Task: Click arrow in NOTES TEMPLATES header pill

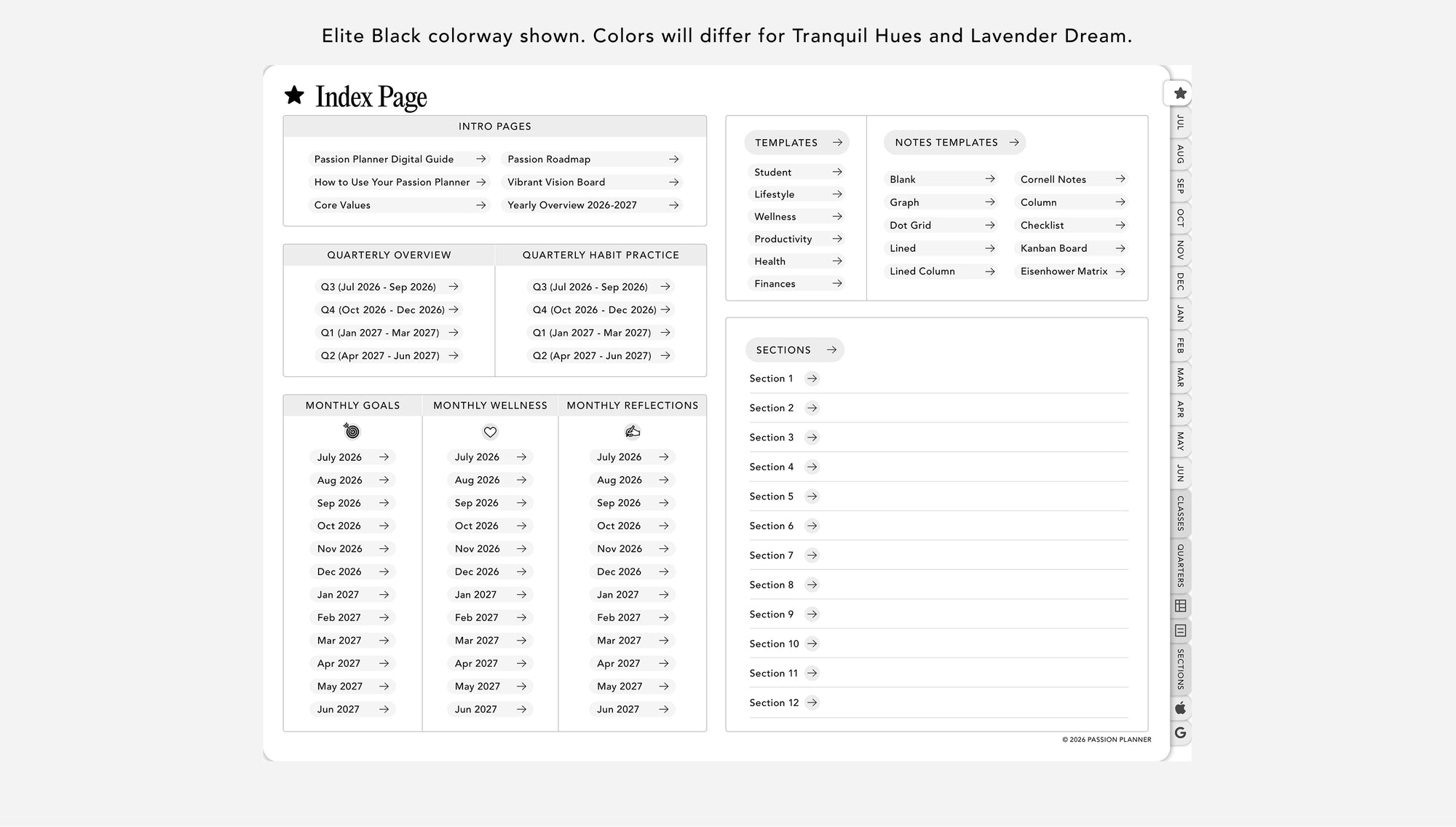Action: pos(1013,143)
